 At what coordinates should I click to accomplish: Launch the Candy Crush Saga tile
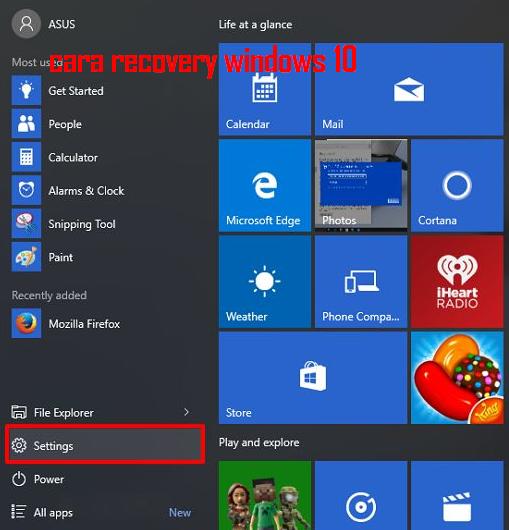click(x=457, y=378)
